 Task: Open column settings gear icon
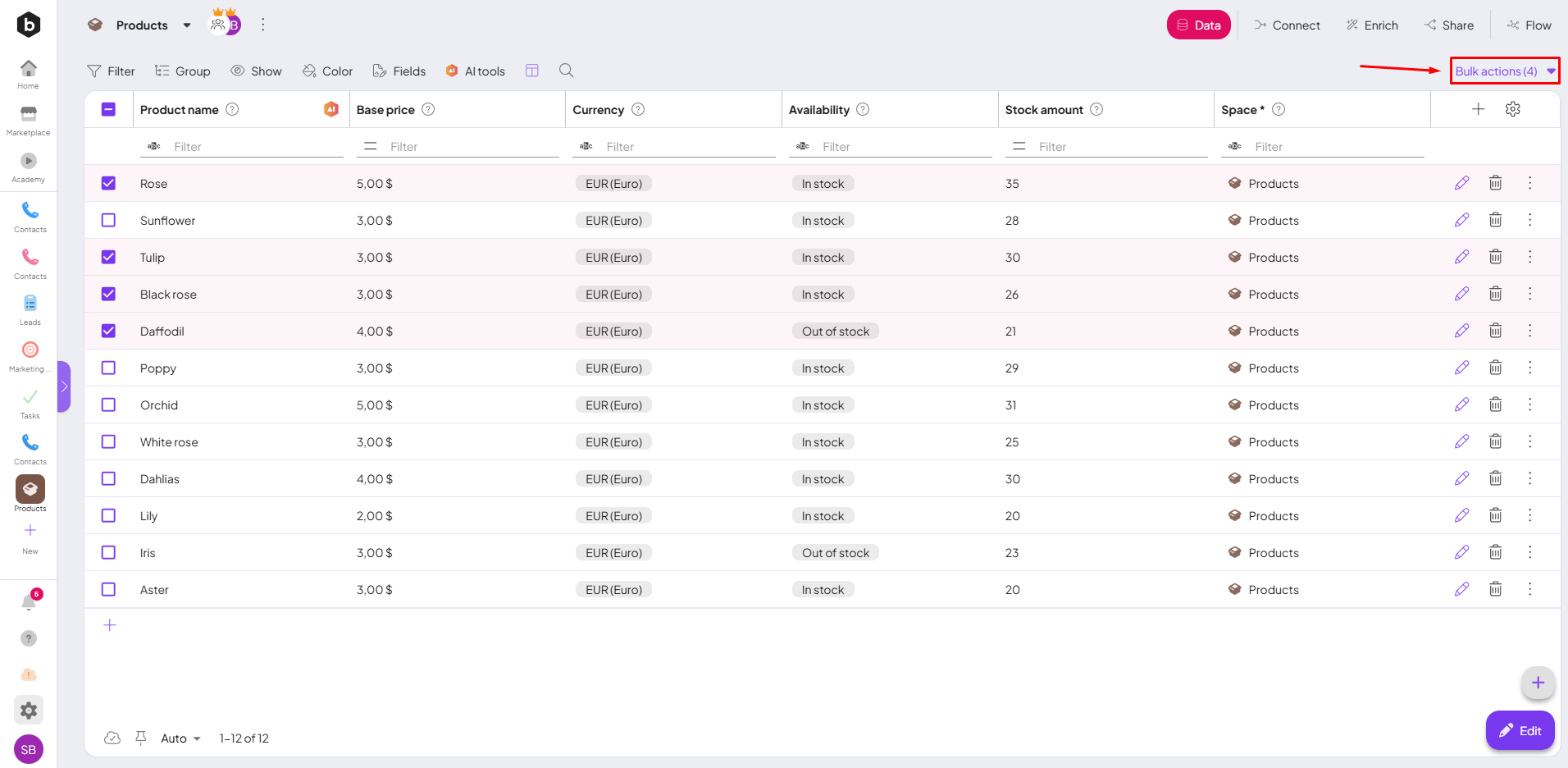pyautogui.click(x=1513, y=109)
